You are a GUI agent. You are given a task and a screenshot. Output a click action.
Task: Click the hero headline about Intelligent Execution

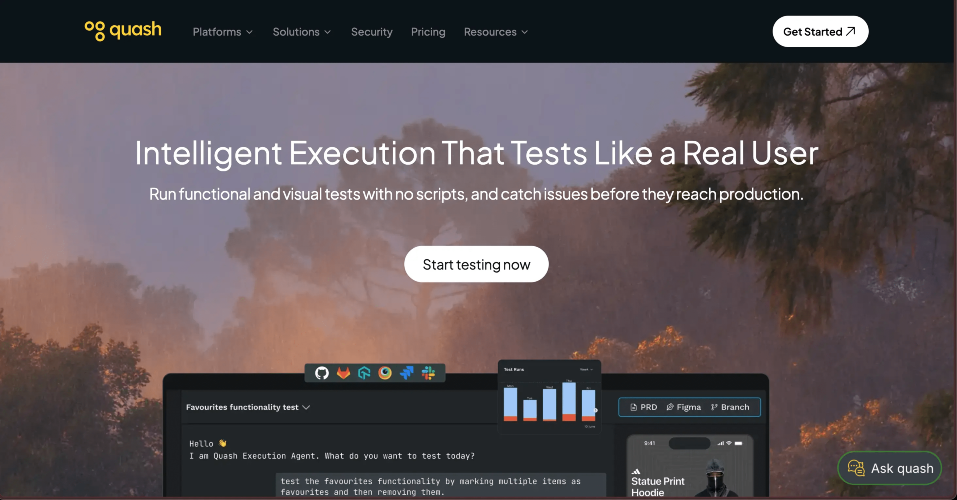476,153
